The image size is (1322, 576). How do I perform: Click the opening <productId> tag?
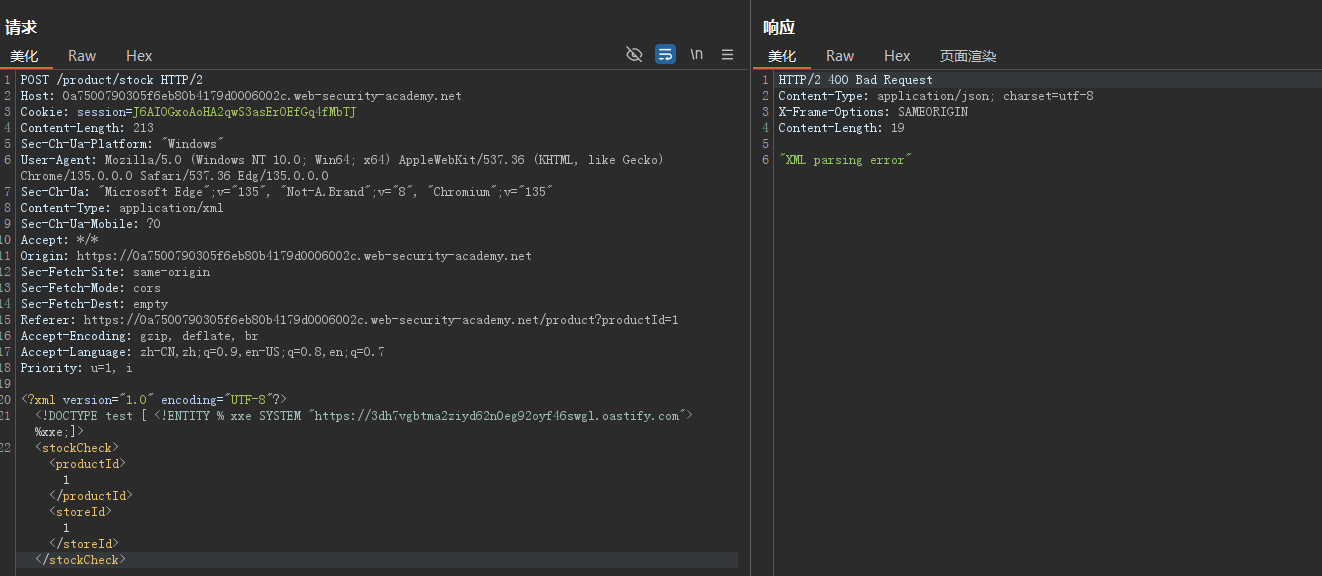pyautogui.click(x=87, y=464)
